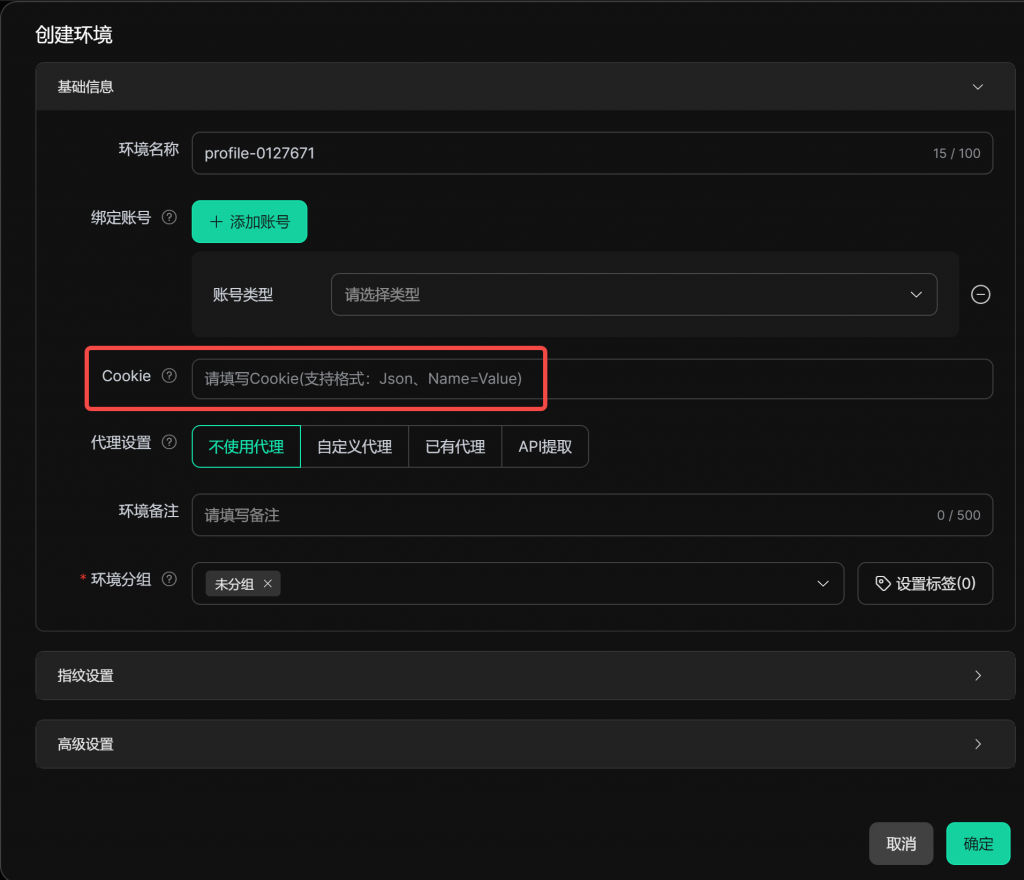Focus the Cookie input field

pos(591,379)
